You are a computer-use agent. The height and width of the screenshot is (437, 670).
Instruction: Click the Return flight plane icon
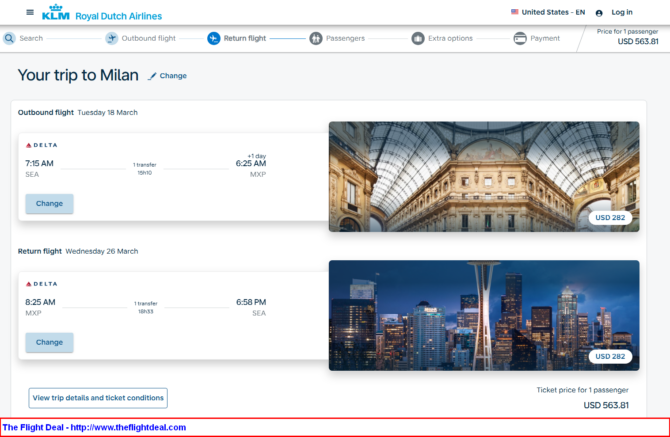[214, 38]
